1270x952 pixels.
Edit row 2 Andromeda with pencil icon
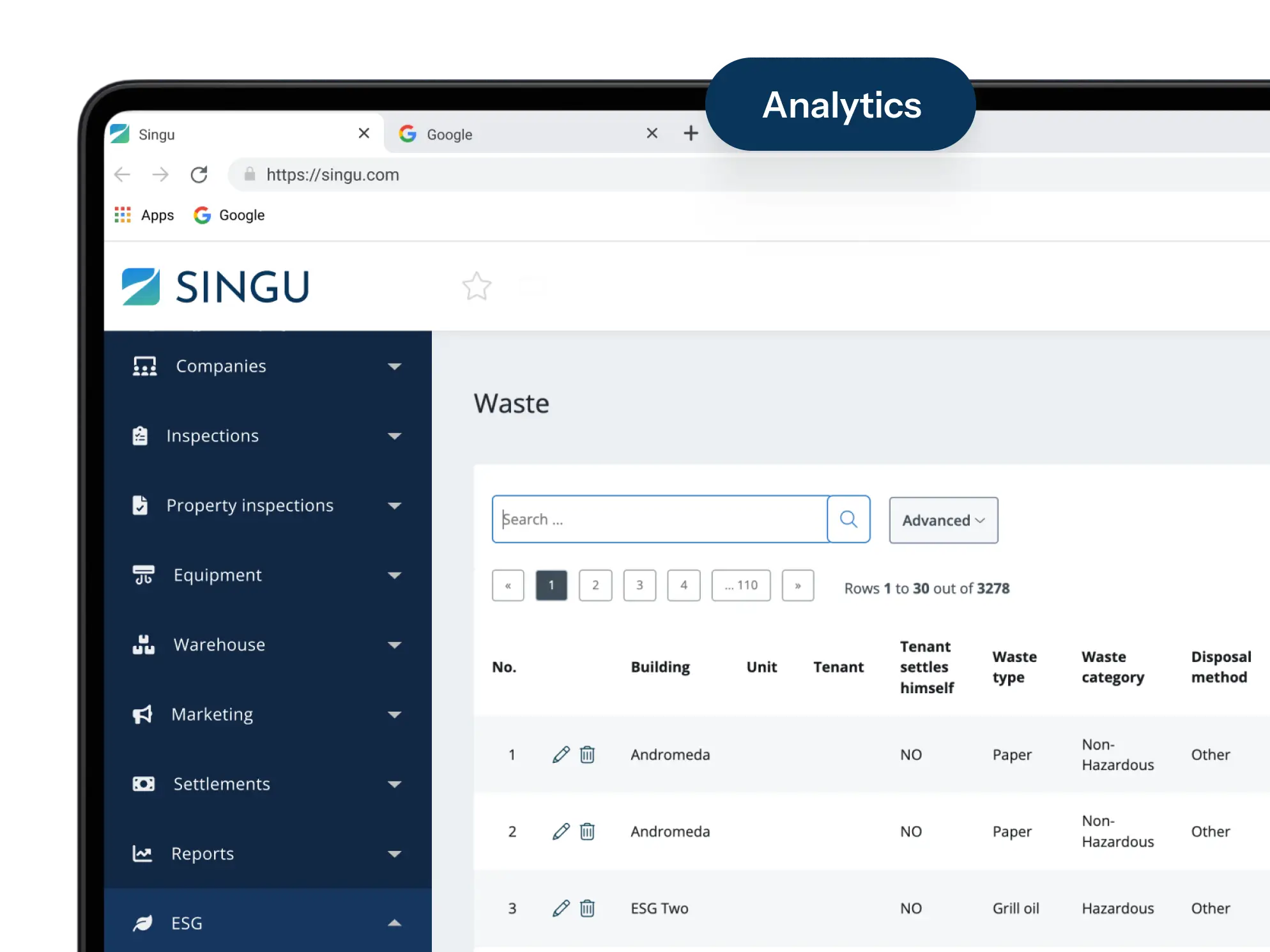coord(561,831)
